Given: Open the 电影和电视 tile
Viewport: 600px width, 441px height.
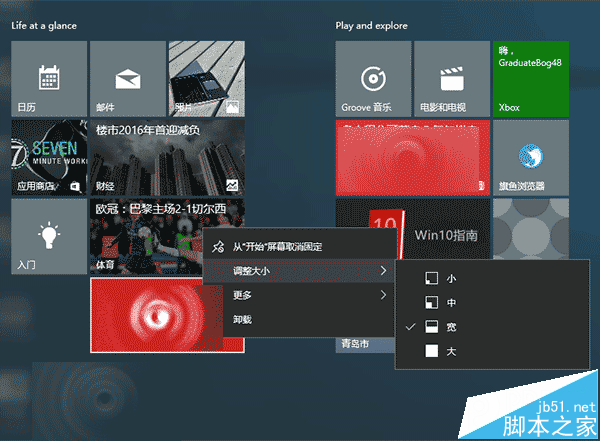Looking at the screenshot, I should (452, 79).
